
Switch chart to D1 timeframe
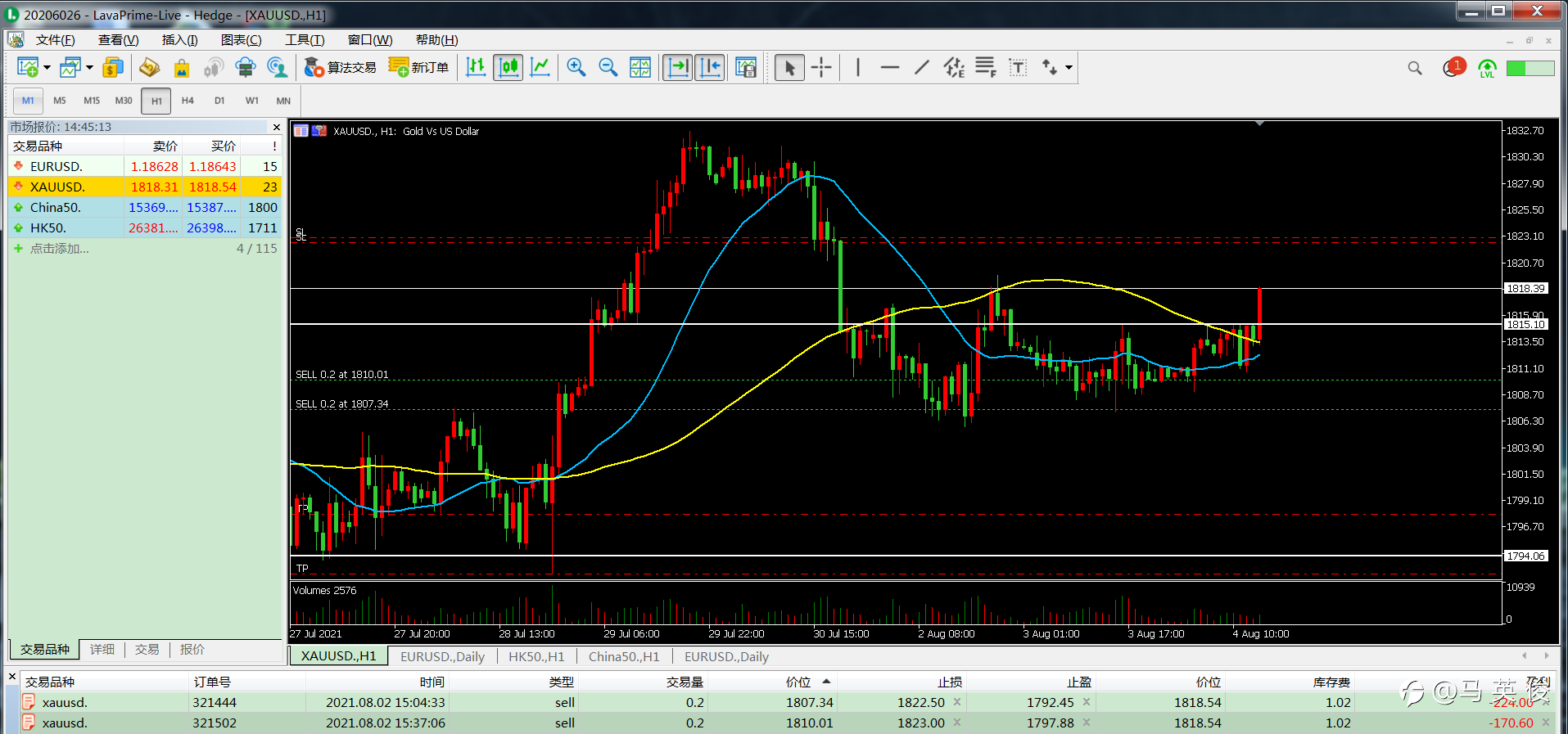coord(219,101)
